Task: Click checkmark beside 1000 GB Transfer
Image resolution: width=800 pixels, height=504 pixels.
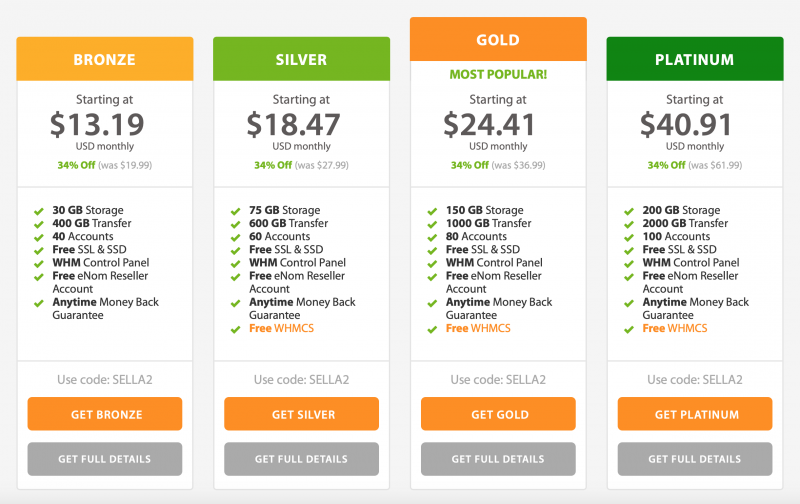Action: pyautogui.click(x=432, y=224)
